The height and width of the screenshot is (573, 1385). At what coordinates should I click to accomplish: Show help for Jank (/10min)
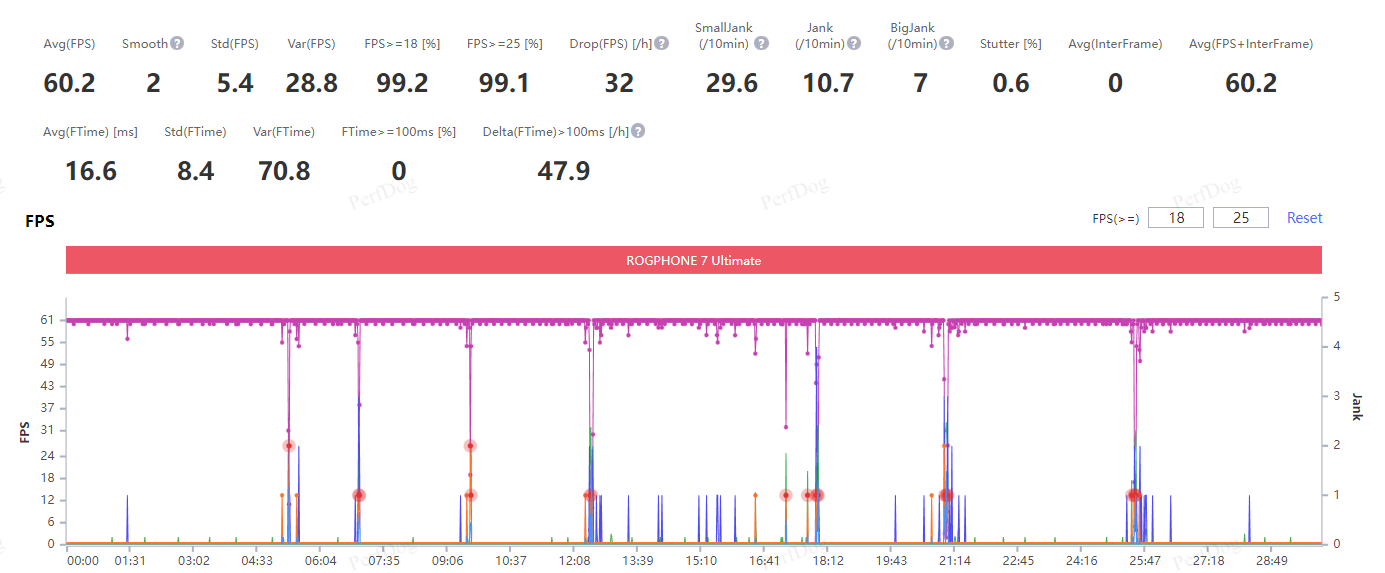[854, 43]
